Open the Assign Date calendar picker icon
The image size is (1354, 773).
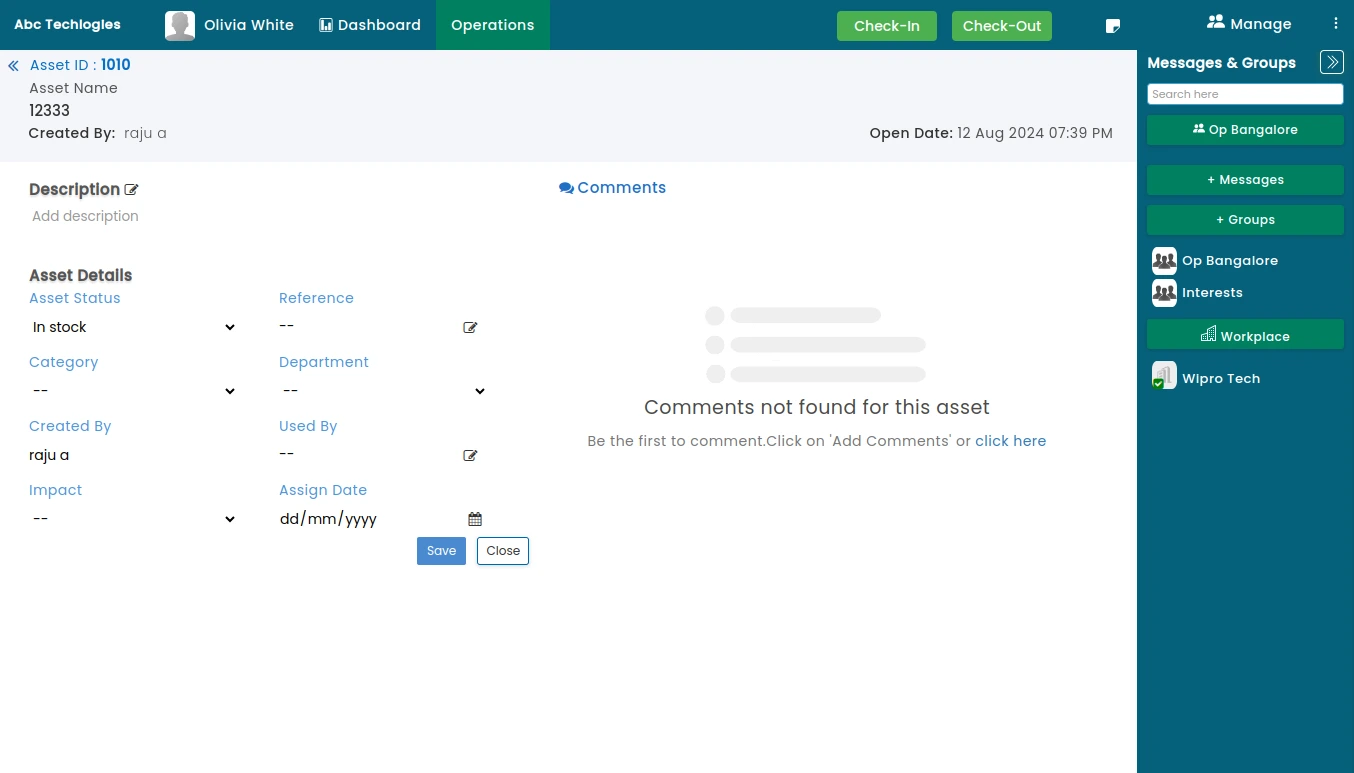[475, 519]
